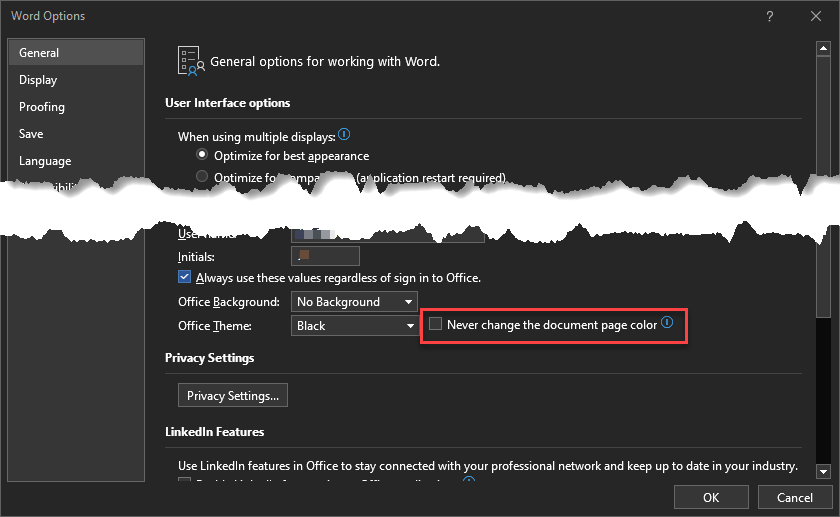This screenshot has height=517, width=840.
Task: Cancel the Word Options dialog
Action: point(794,498)
